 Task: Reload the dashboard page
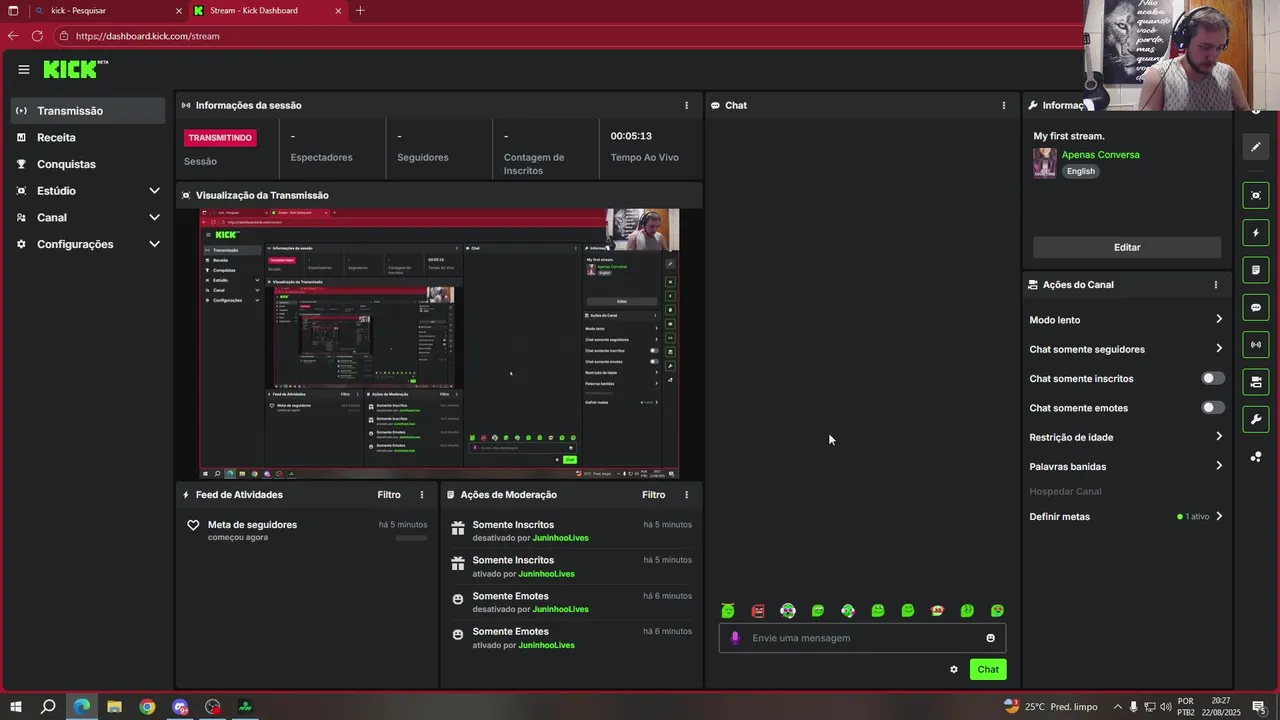pyautogui.click(x=37, y=36)
